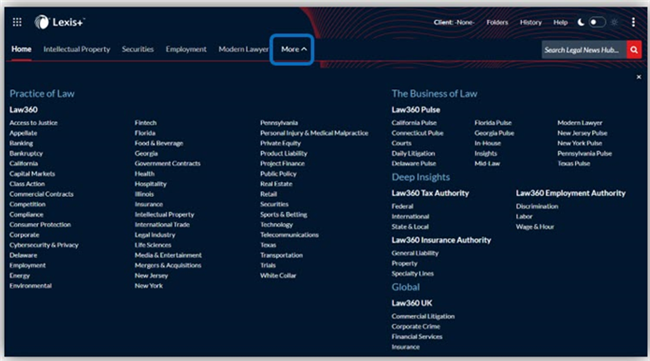Open the Media & Entertainment link
650x361 pixels.
[168, 255]
